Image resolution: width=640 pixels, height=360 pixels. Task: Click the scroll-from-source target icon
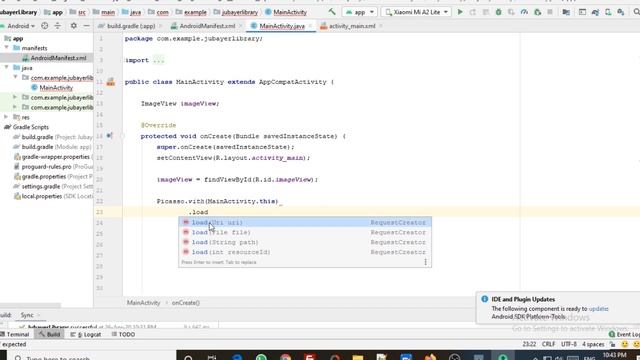pos(44,26)
